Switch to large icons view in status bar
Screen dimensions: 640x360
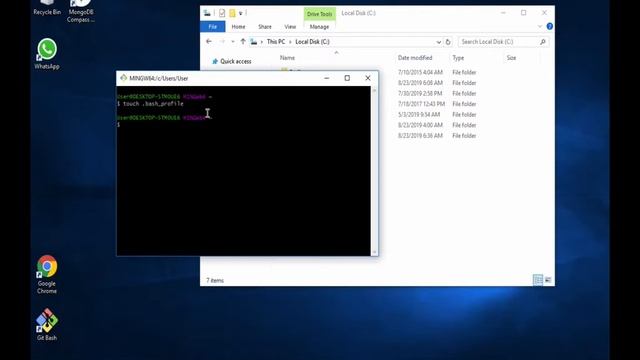[x=548, y=280]
